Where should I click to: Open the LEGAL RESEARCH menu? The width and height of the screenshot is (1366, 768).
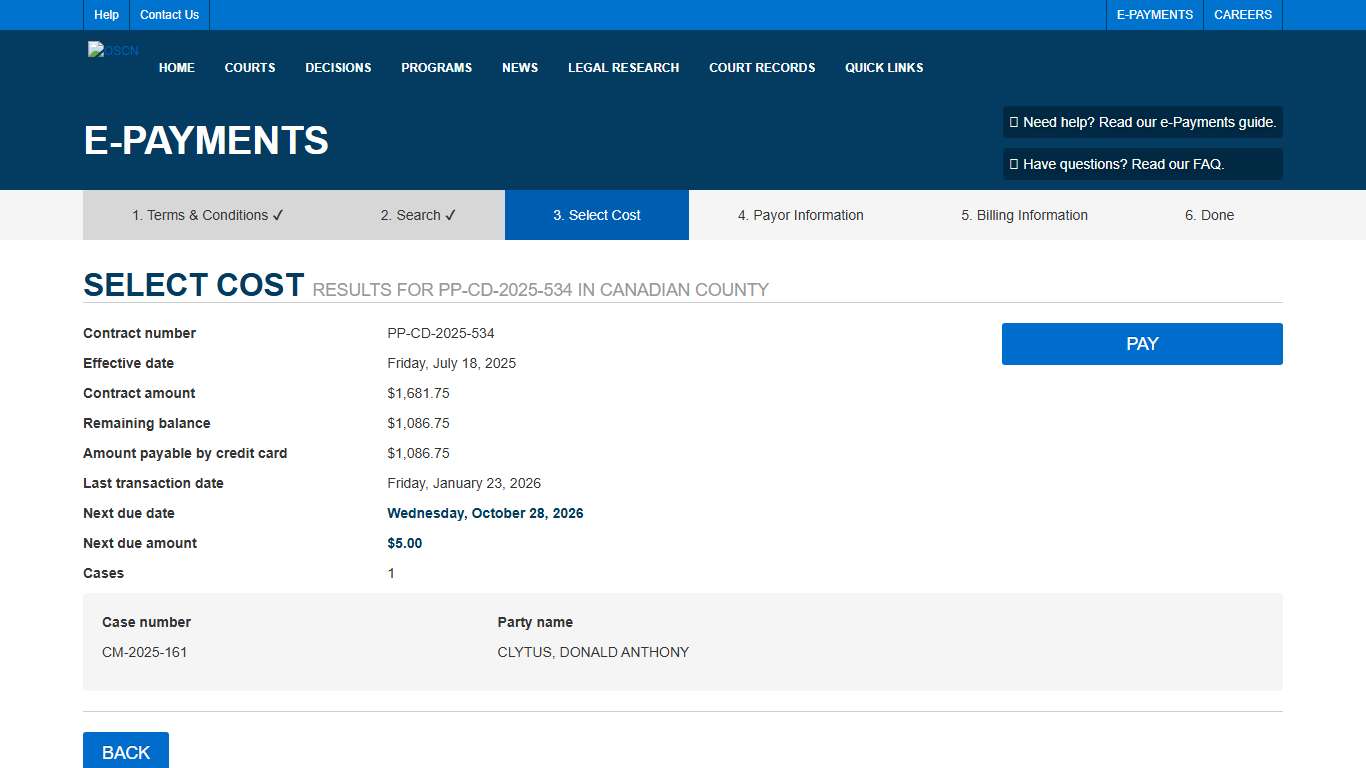coord(623,67)
